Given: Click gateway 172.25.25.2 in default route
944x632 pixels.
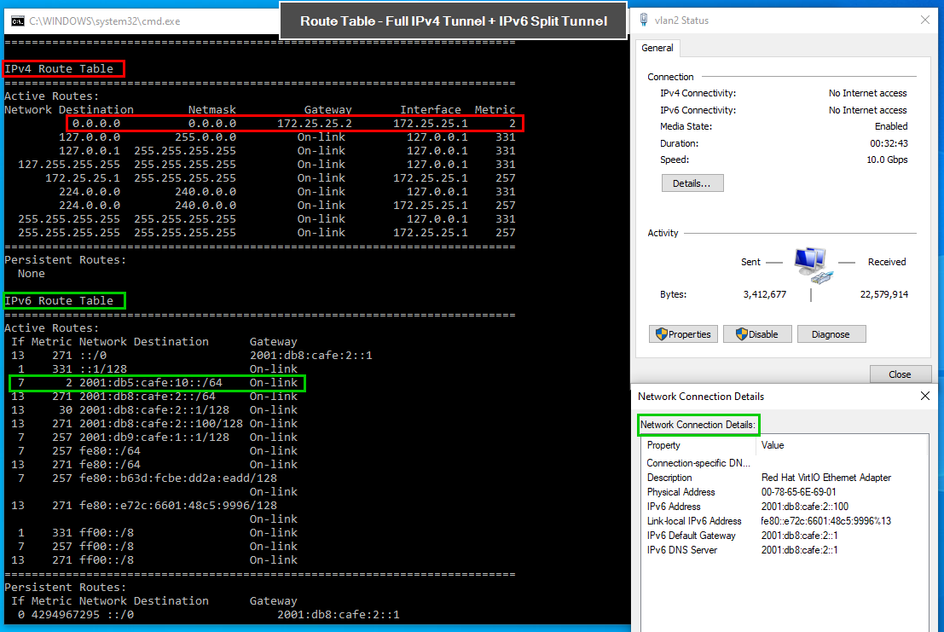Looking at the screenshot, I should pos(314,123).
